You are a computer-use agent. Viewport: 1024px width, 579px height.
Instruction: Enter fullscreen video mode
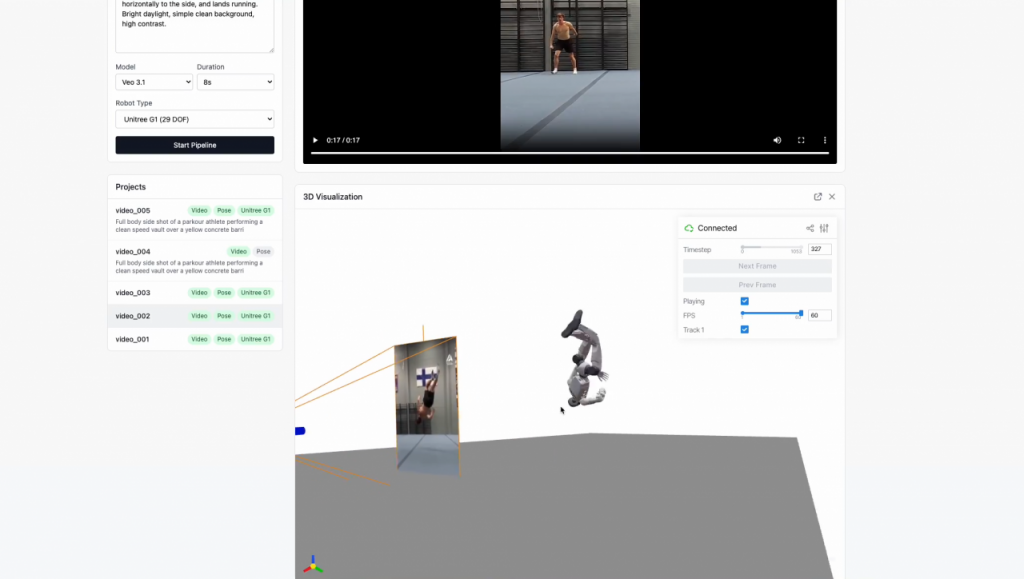coord(801,140)
